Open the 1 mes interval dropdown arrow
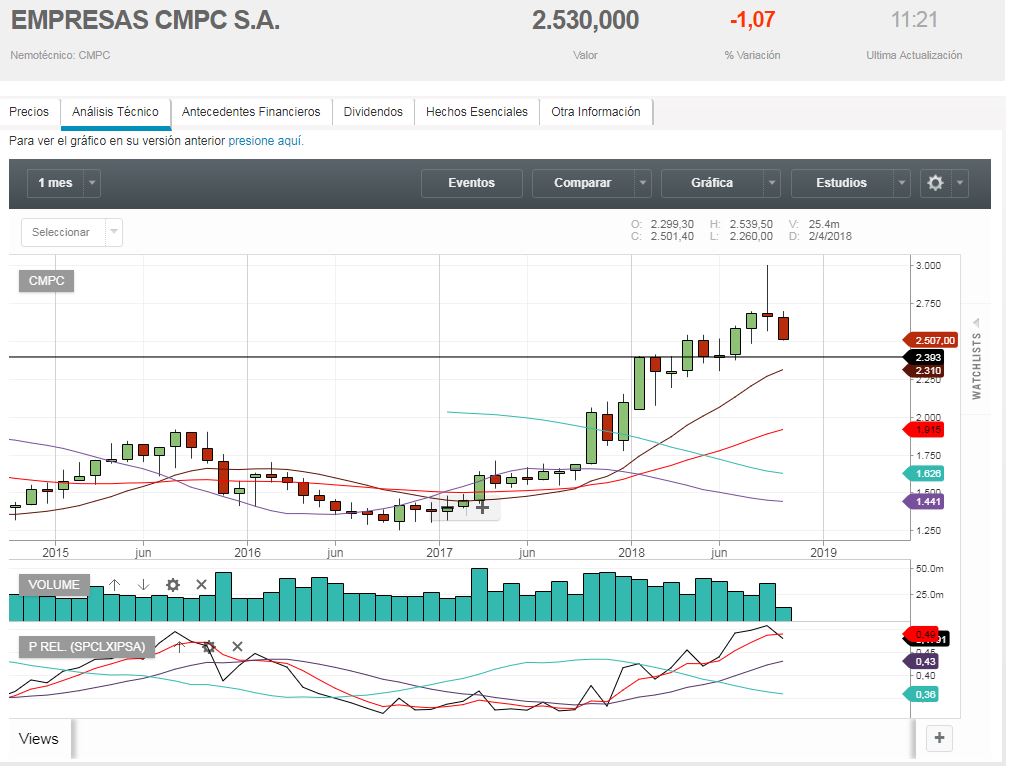This screenshot has height=784, width=1009. pyautogui.click(x=92, y=183)
